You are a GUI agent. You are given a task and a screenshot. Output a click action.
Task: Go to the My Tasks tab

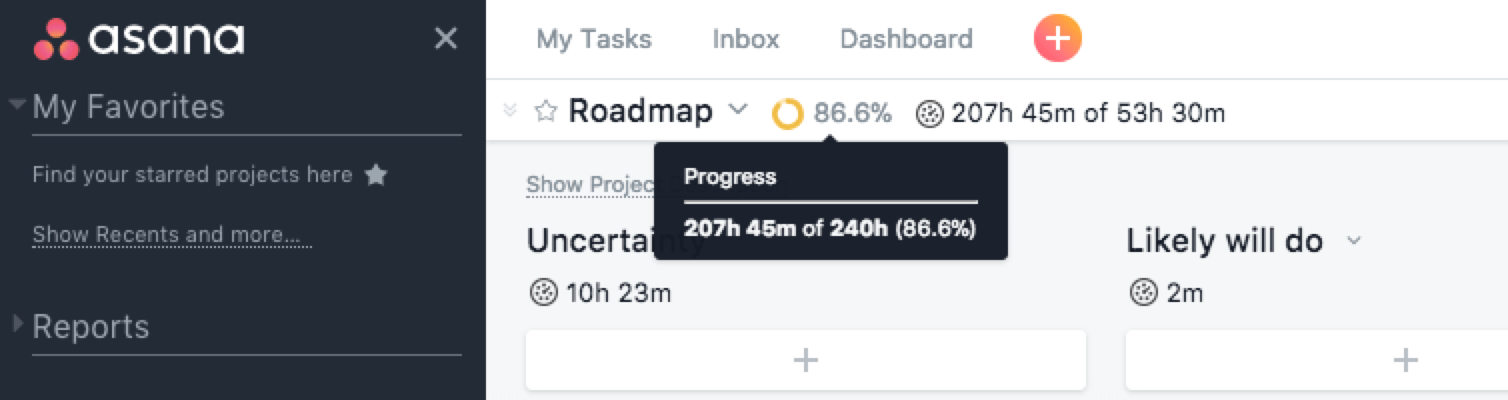594,39
